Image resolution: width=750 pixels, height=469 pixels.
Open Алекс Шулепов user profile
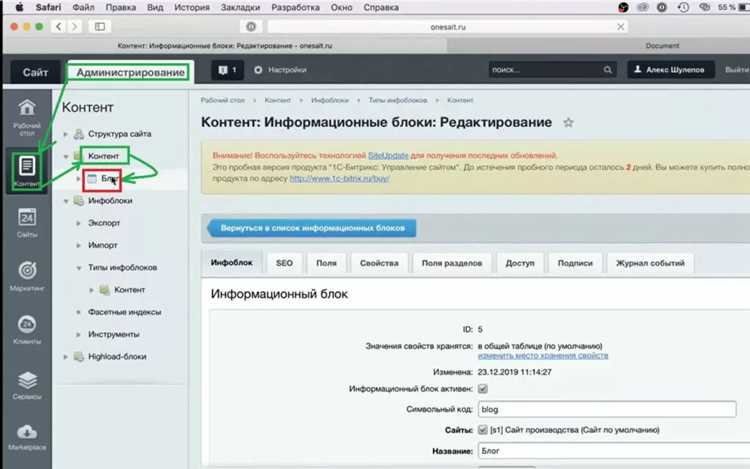pos(671,70)
